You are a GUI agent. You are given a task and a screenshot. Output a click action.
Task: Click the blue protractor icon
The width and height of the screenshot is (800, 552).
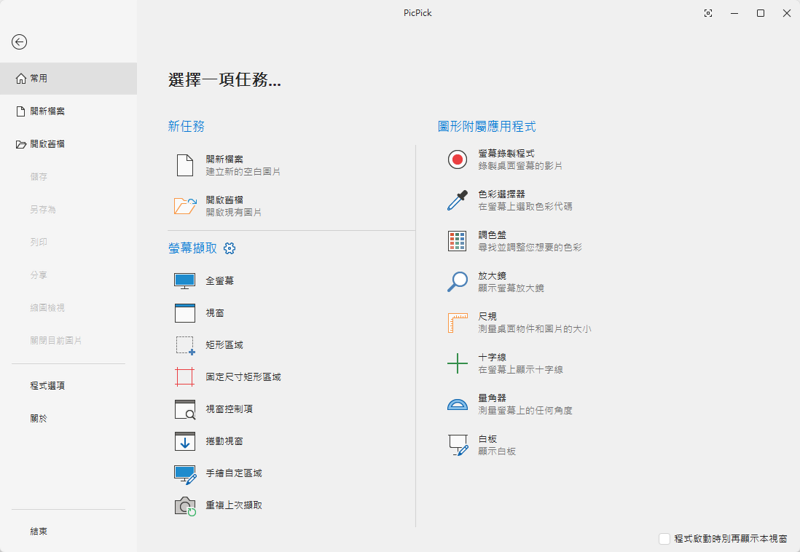457,405
